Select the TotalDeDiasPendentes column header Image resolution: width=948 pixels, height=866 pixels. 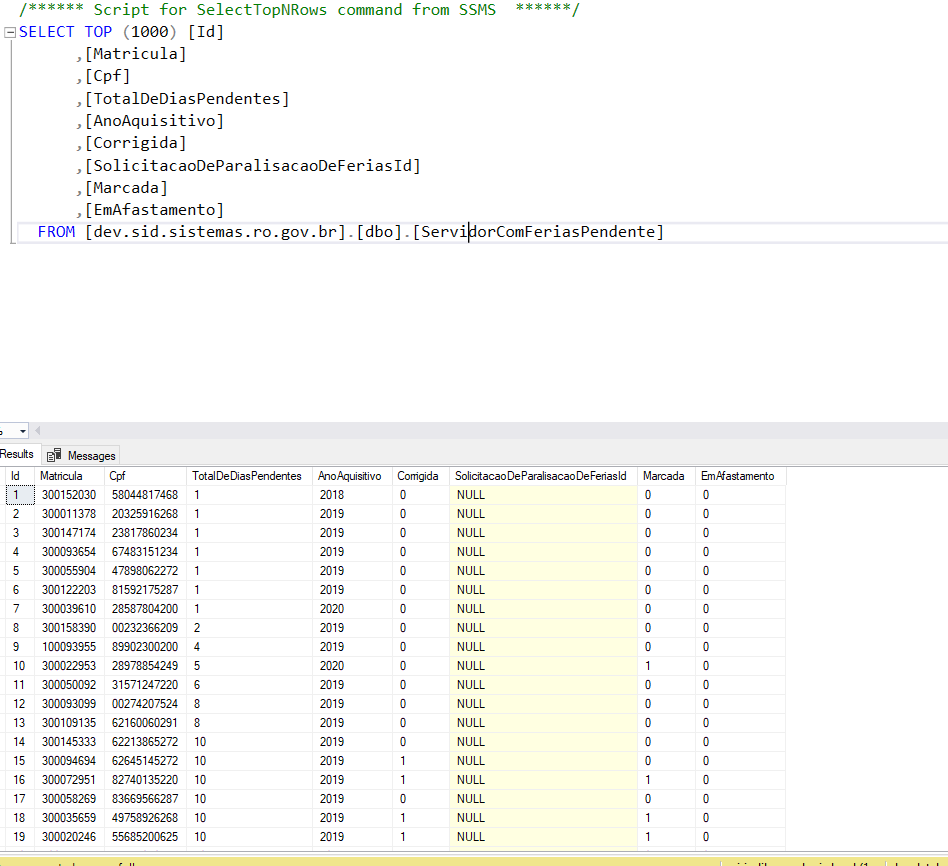[x=249, y=476]
